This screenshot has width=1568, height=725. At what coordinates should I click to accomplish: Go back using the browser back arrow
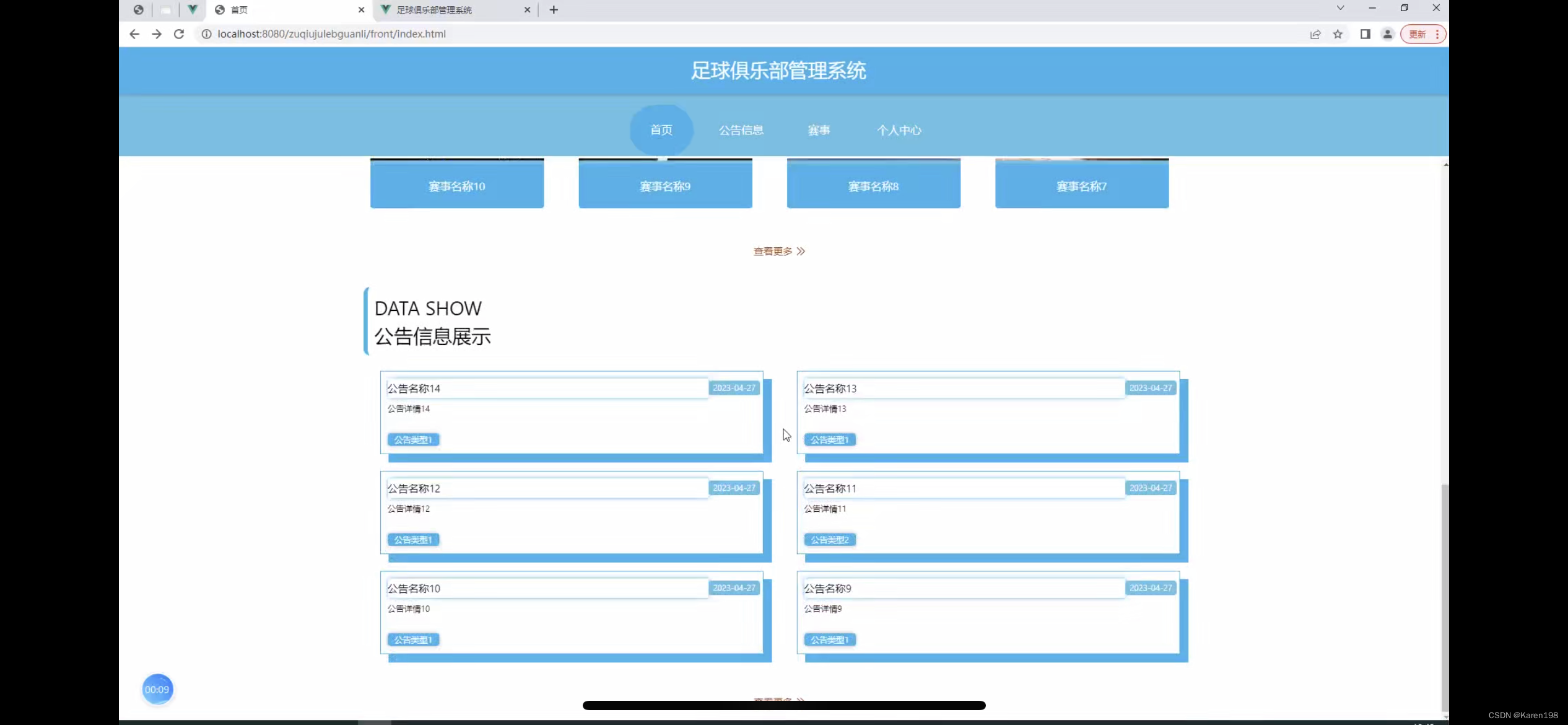134,34
